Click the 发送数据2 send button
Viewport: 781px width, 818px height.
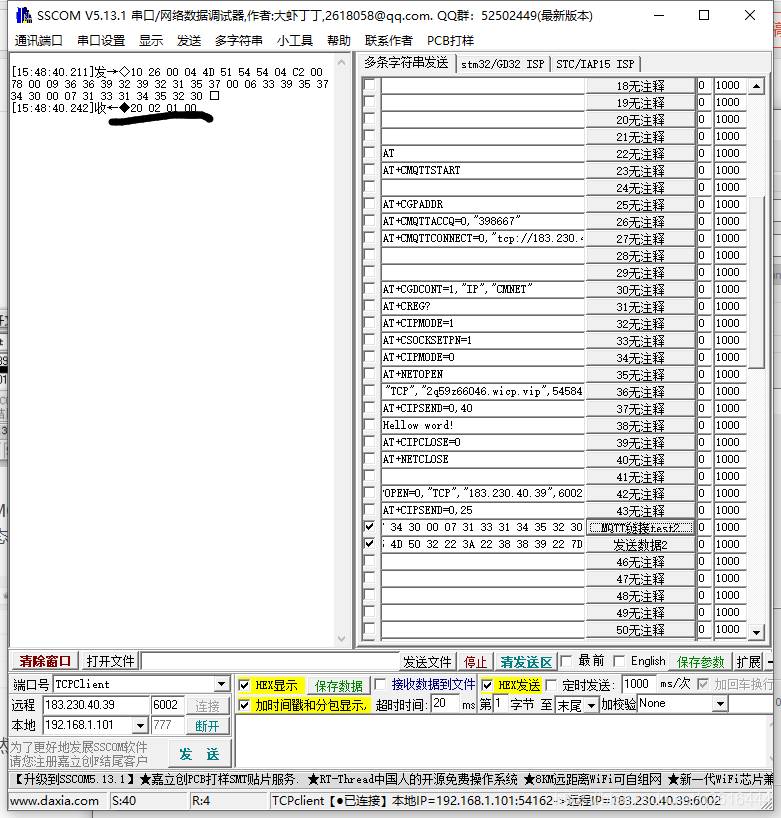tap(640, 545)
